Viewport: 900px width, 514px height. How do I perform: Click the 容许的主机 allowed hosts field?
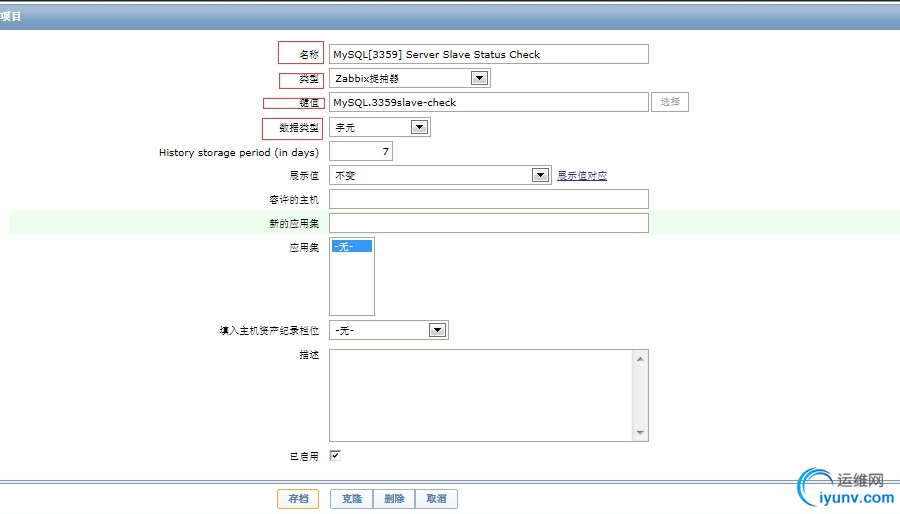point(488,199)
